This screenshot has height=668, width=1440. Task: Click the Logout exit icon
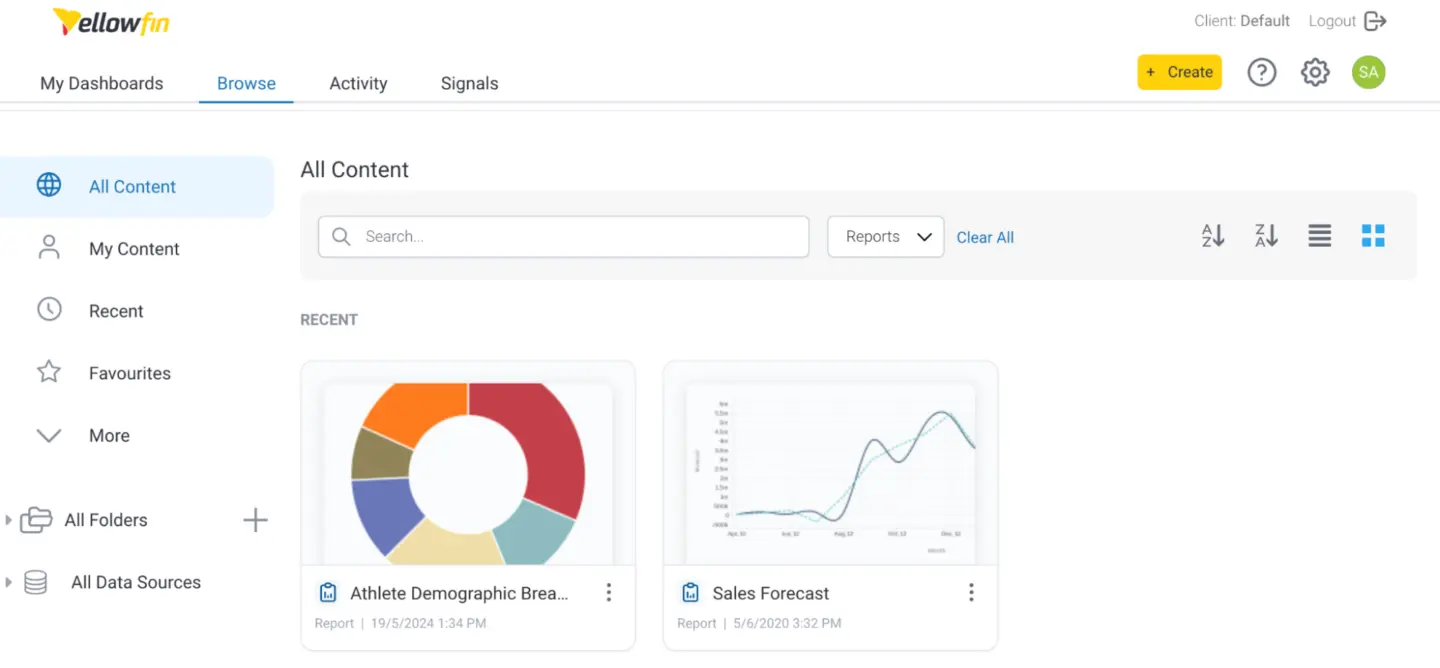click(x=1376, y=21)
